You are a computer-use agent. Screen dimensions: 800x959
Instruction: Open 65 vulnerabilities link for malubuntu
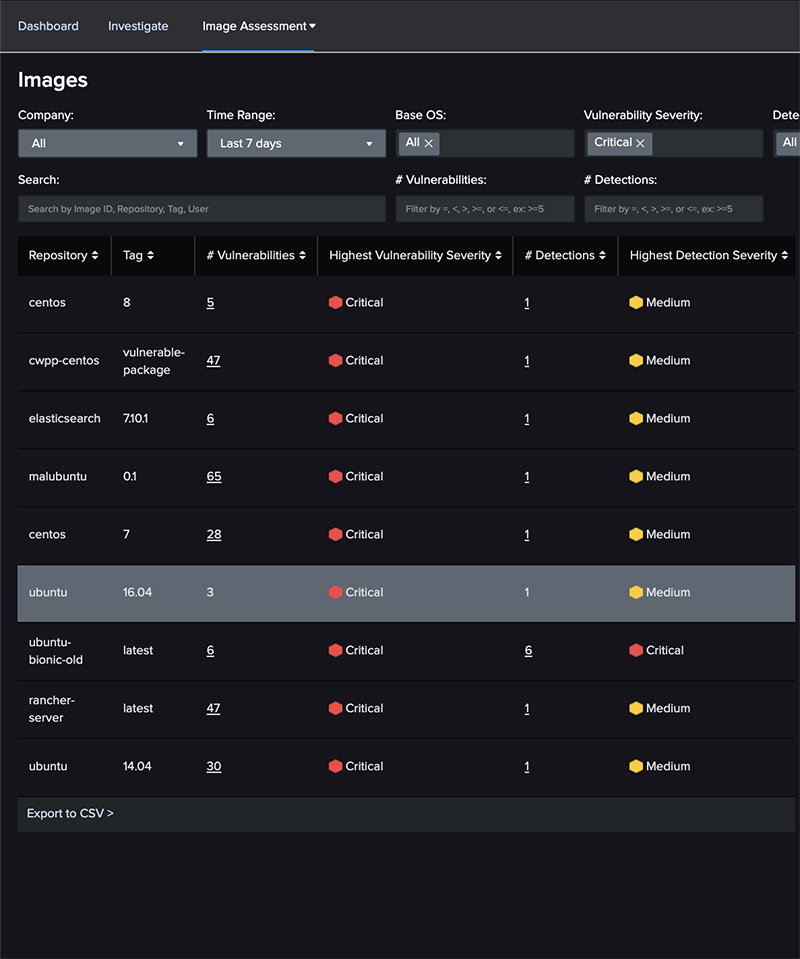click(x=214, y=477)
